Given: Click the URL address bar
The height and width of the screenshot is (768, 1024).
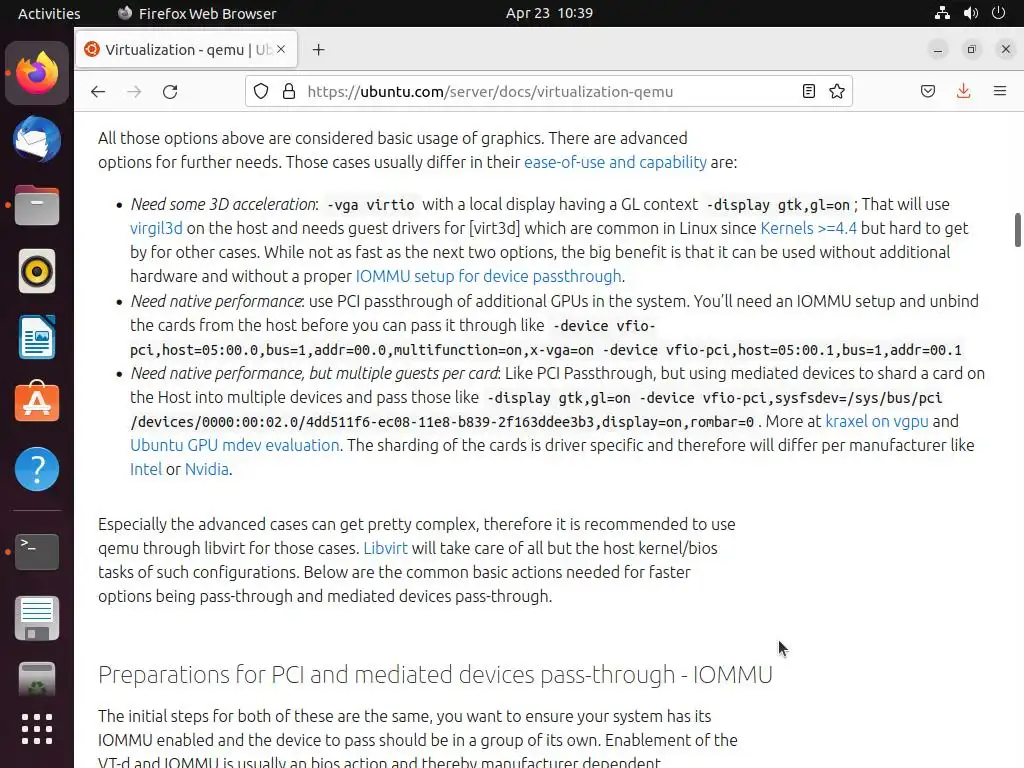Looking at the screenshot, I should click(549, 91).
